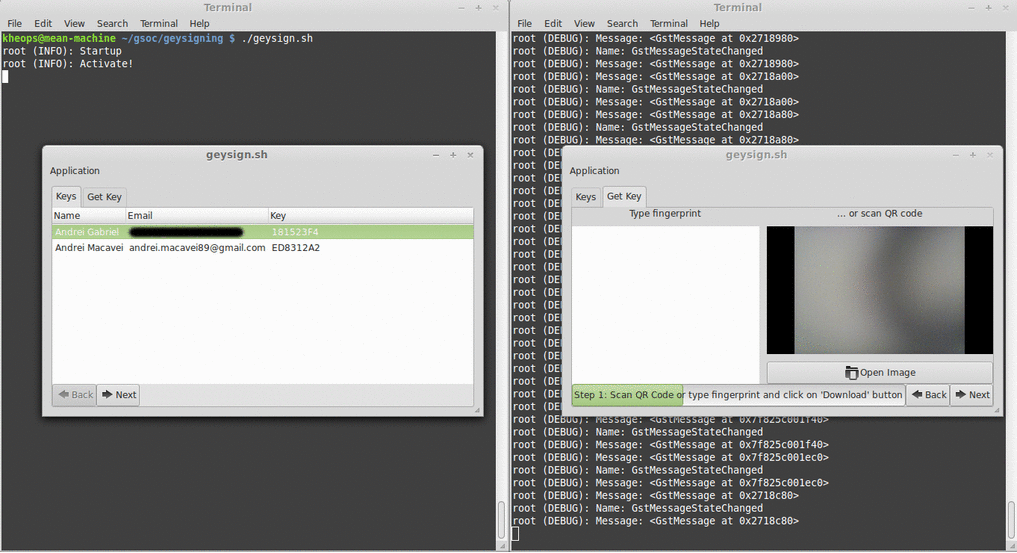Sort keys by Name column header
Image resolution: width=1017 pixels, height=553 pixels.
coord(88,216)
